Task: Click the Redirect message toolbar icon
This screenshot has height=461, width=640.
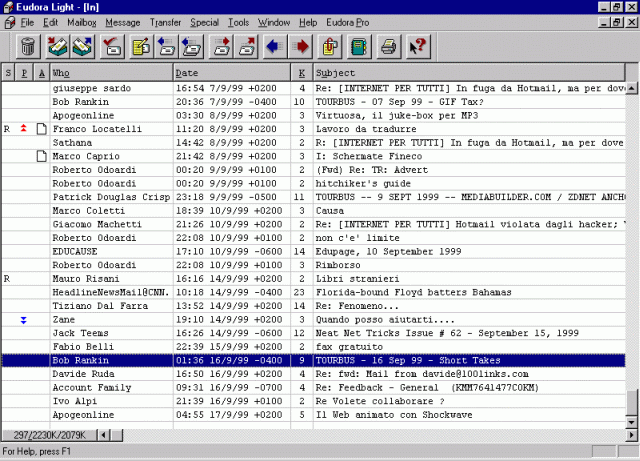Action: click(247, 47)
